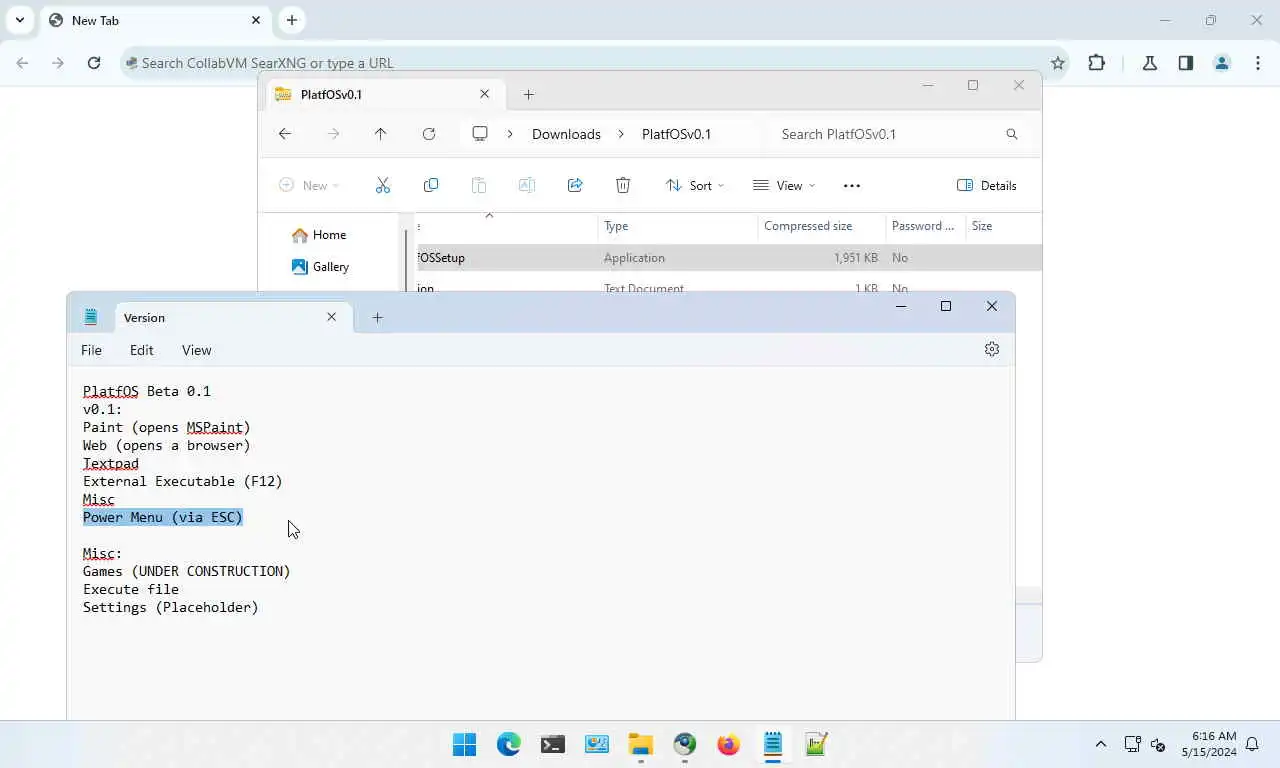Open Chrome Labs flask icon
The width and height of the screenshot is (1280, 768).
(1150, 62)
